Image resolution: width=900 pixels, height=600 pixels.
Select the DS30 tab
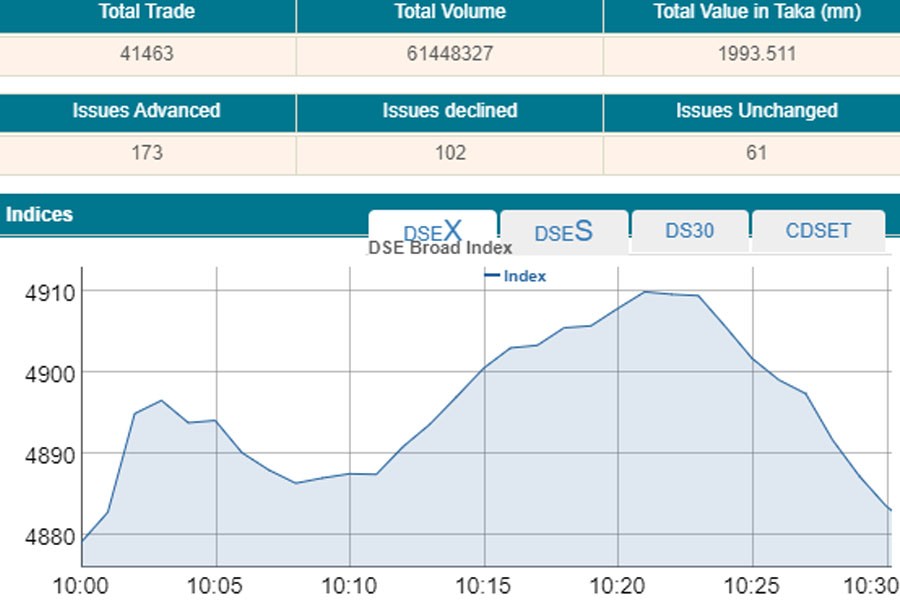pyautogui.click(x=689, y=230)
